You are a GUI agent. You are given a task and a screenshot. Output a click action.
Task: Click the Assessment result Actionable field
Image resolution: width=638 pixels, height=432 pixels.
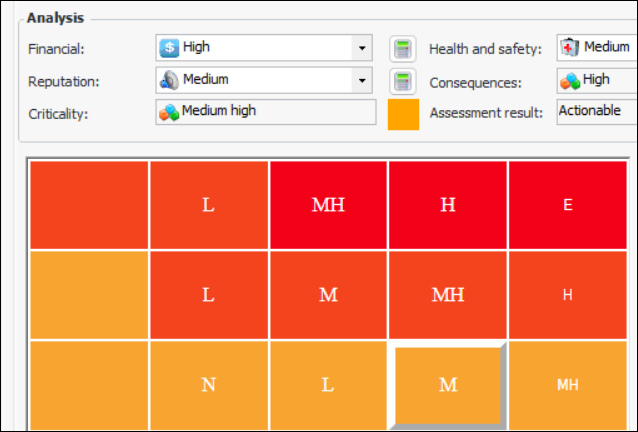click(595, 111)
